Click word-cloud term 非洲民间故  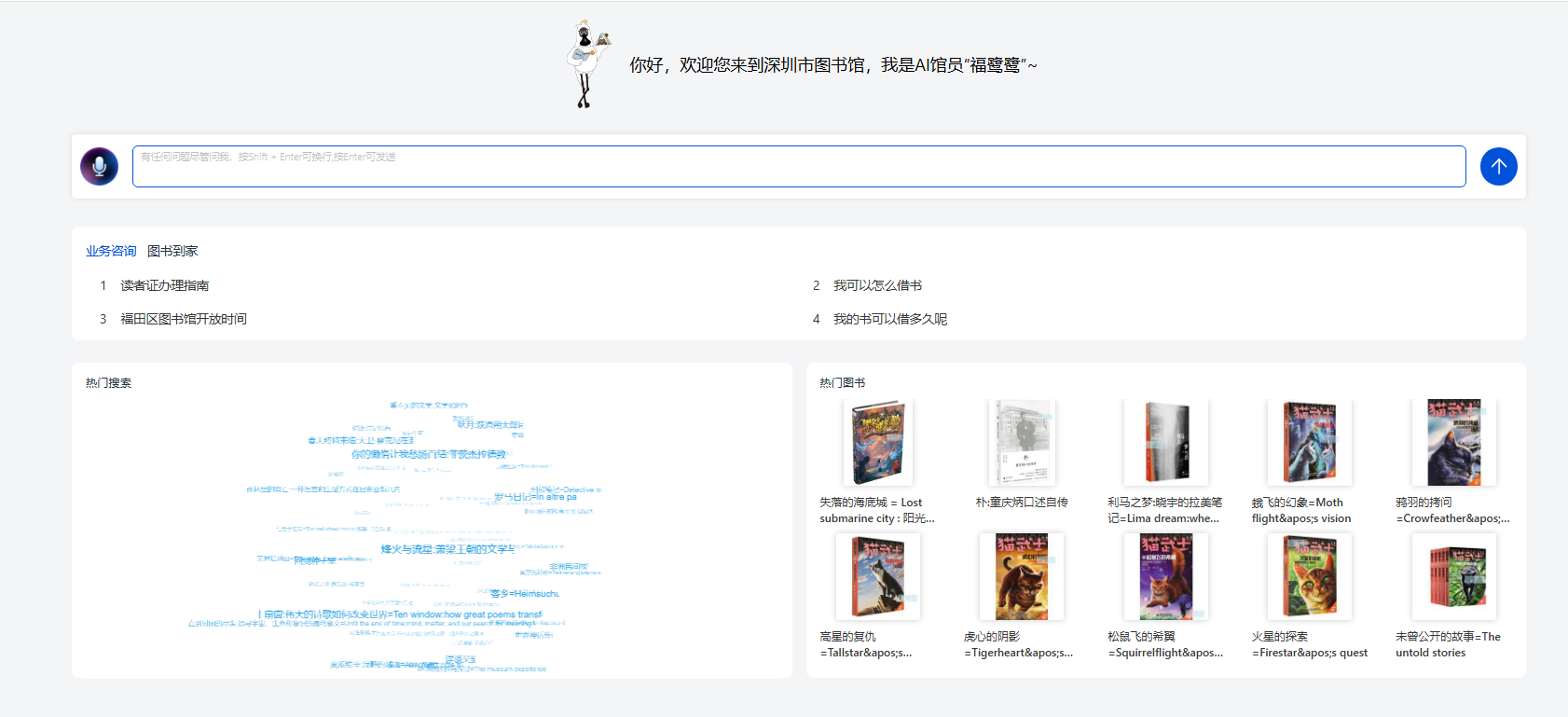coord(569,566)
